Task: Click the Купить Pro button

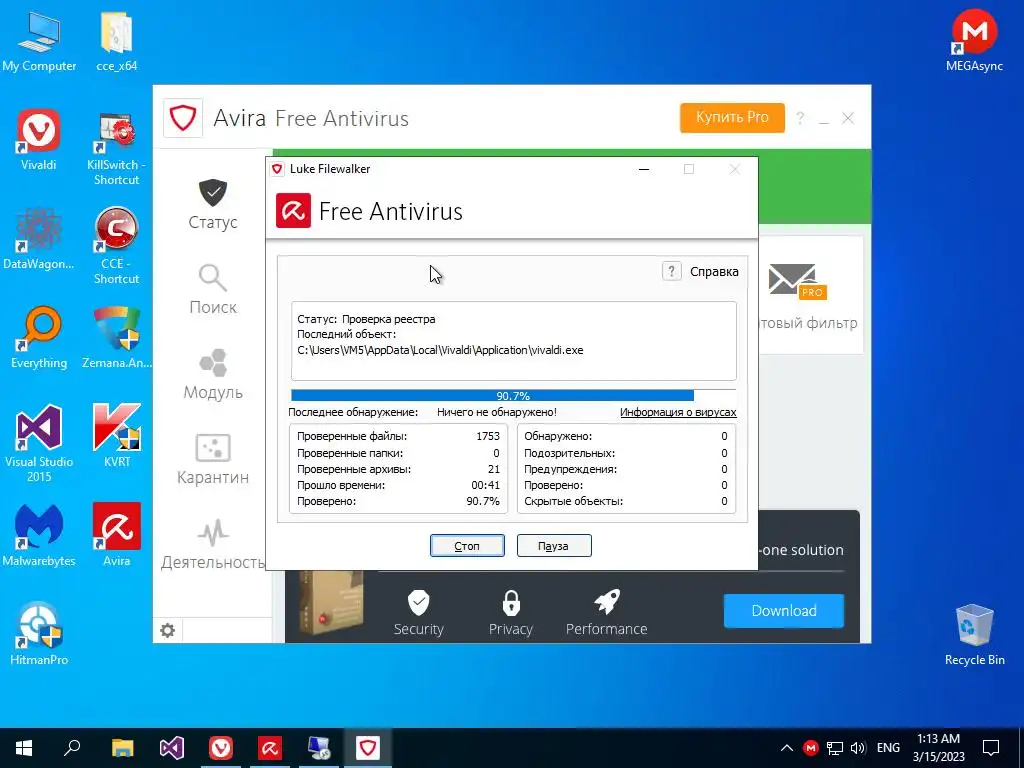Action: (732, 118)
